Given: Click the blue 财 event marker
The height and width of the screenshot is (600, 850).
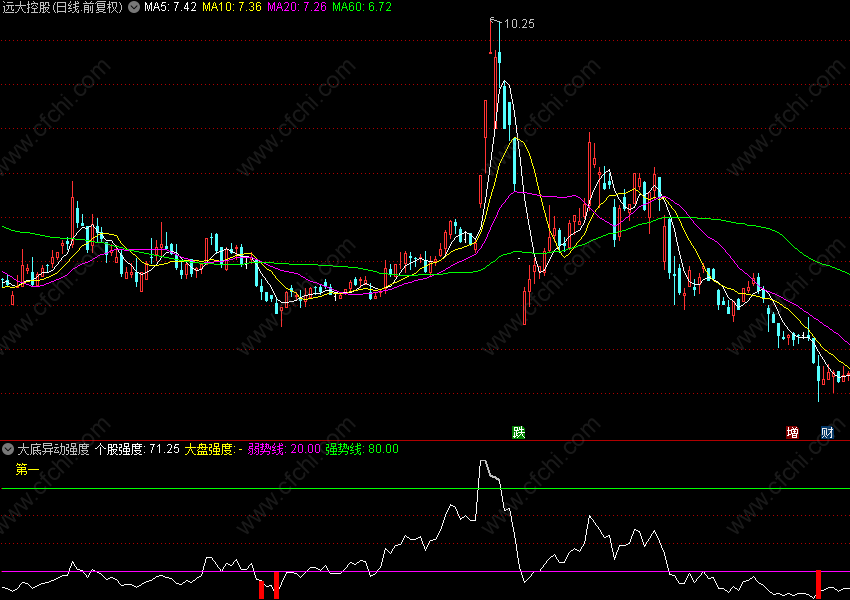Looking at the screenshot, I should [827, 433].
